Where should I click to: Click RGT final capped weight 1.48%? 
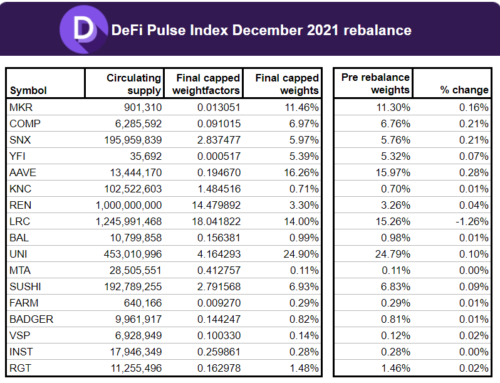point(304,368)
